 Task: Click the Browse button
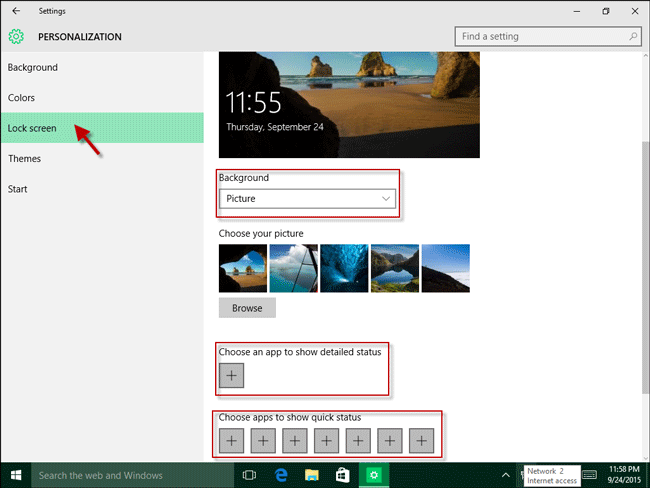[247, 308]
